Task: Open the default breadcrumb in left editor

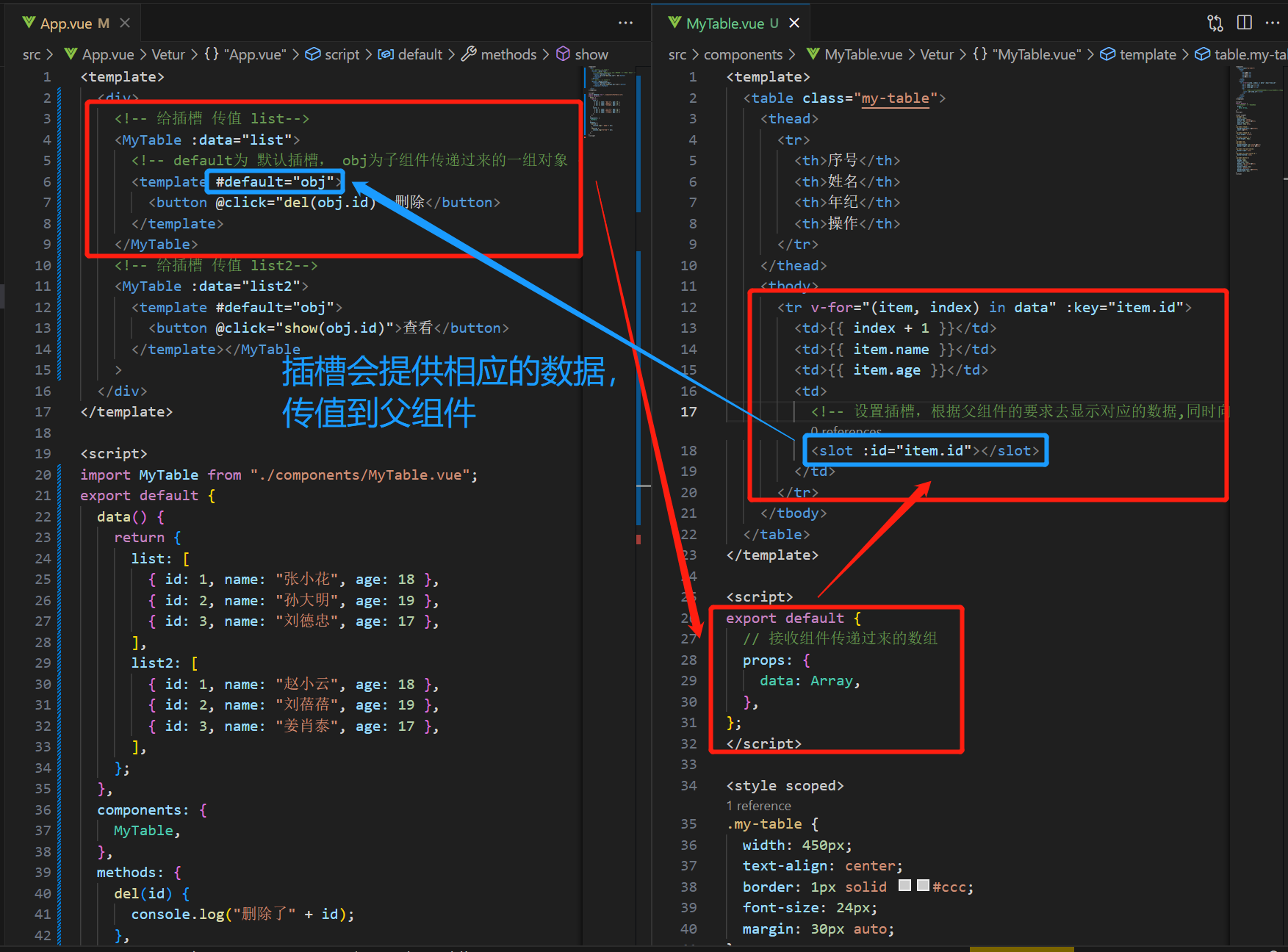Action: coord(410,54)
